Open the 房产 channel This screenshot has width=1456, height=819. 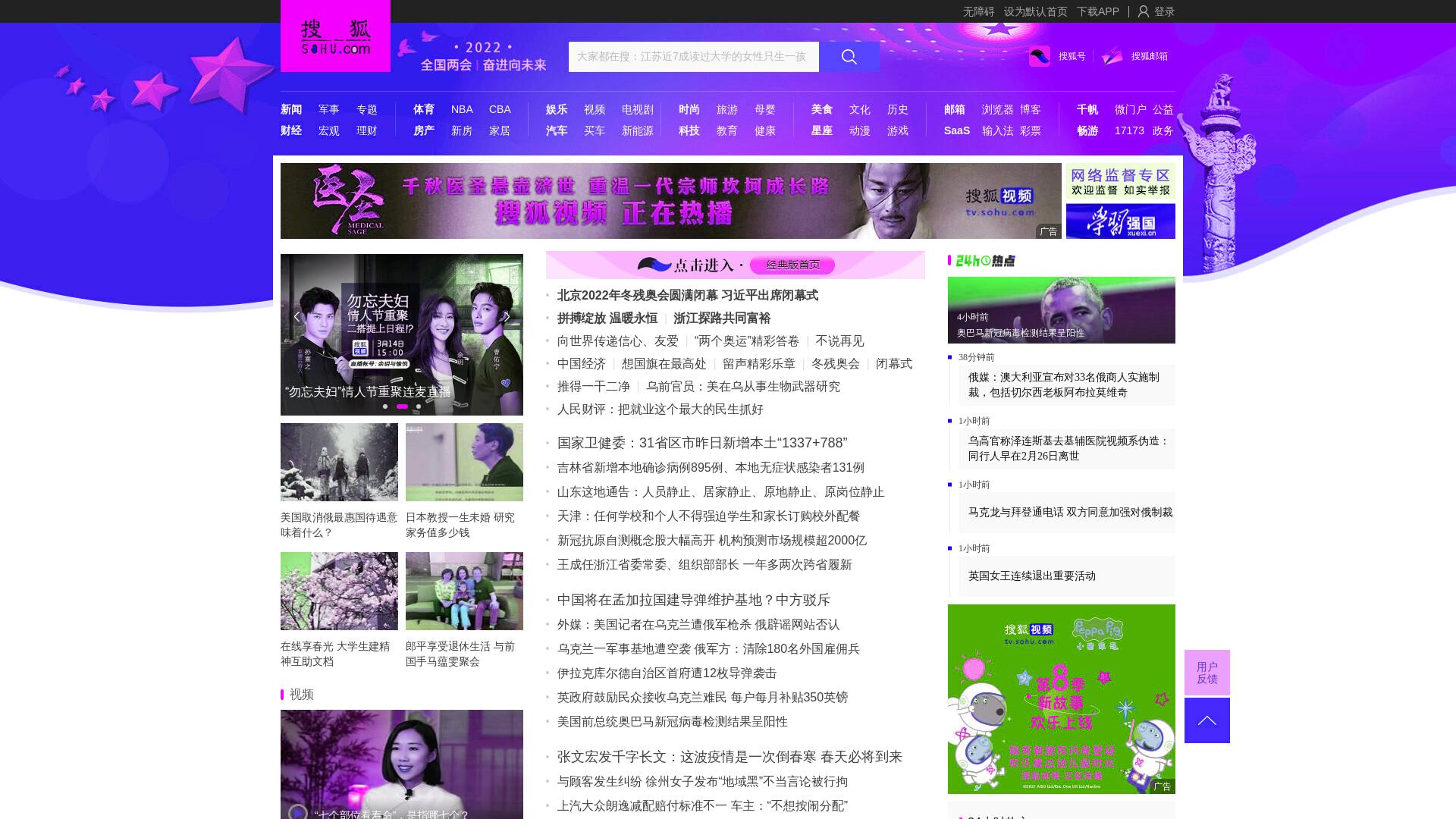click(424, 130)
